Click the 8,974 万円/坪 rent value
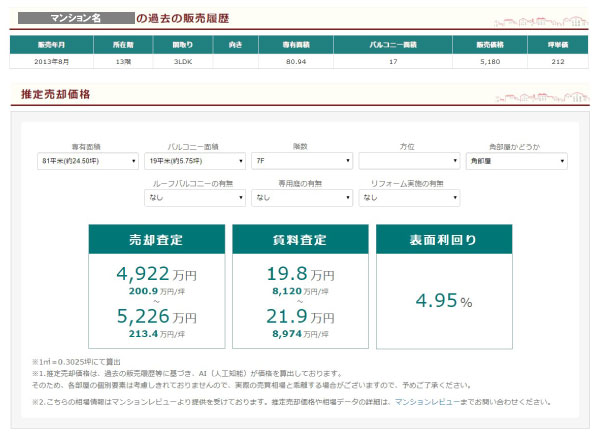 tap(300, 334)
